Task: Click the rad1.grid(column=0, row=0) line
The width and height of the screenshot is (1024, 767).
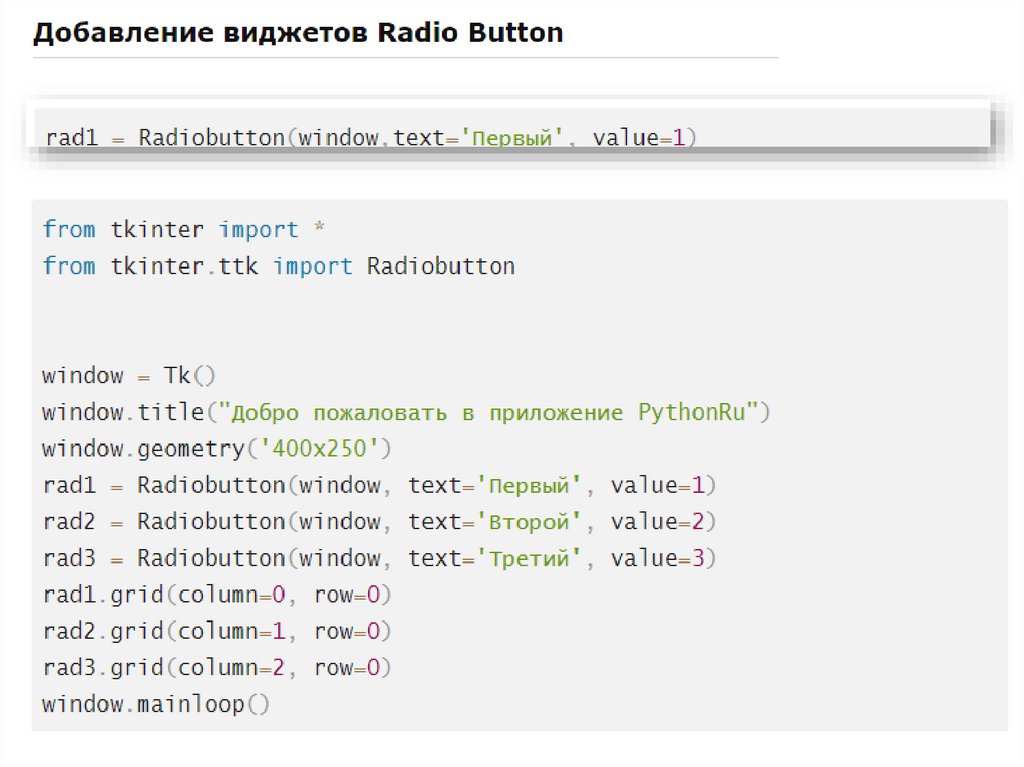Action: pos(216,595)
